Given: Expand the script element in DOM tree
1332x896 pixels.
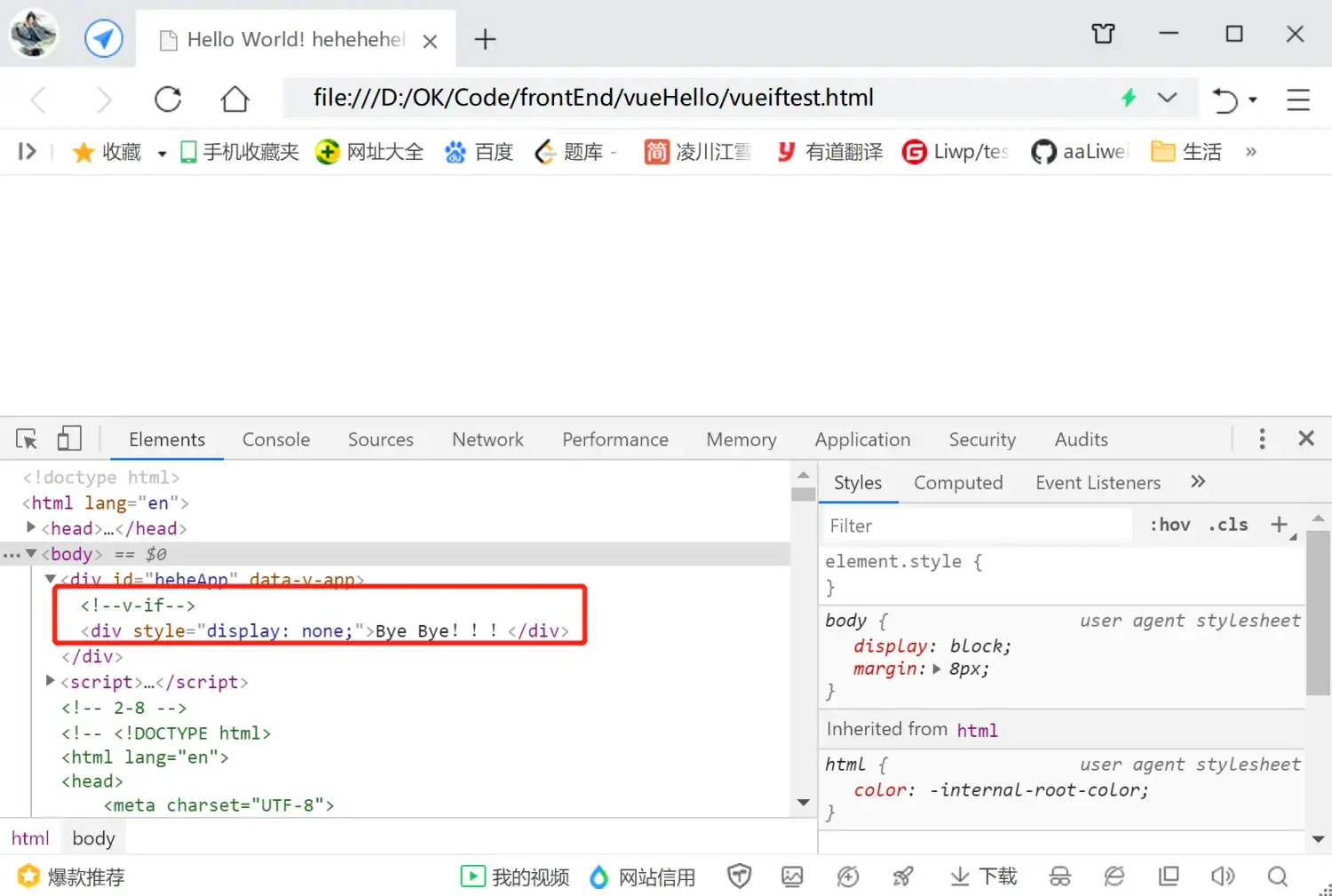Looking at the screenshot, I should tap(51, 681).
